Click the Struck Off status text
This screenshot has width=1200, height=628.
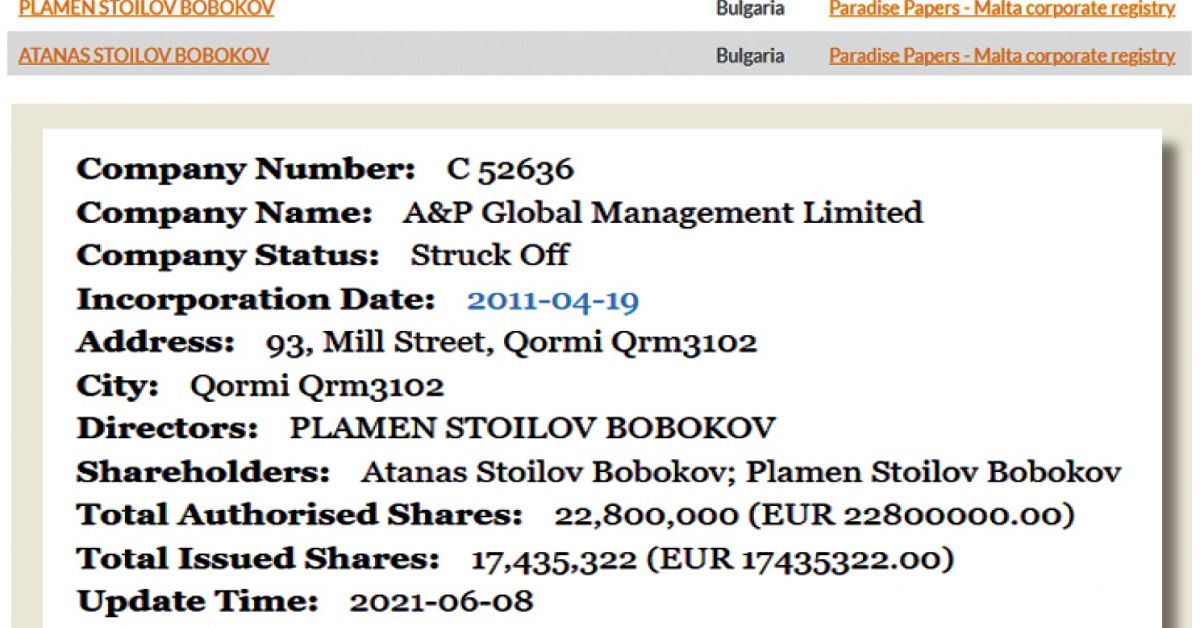pyautogui.click(x=490, y=256)
